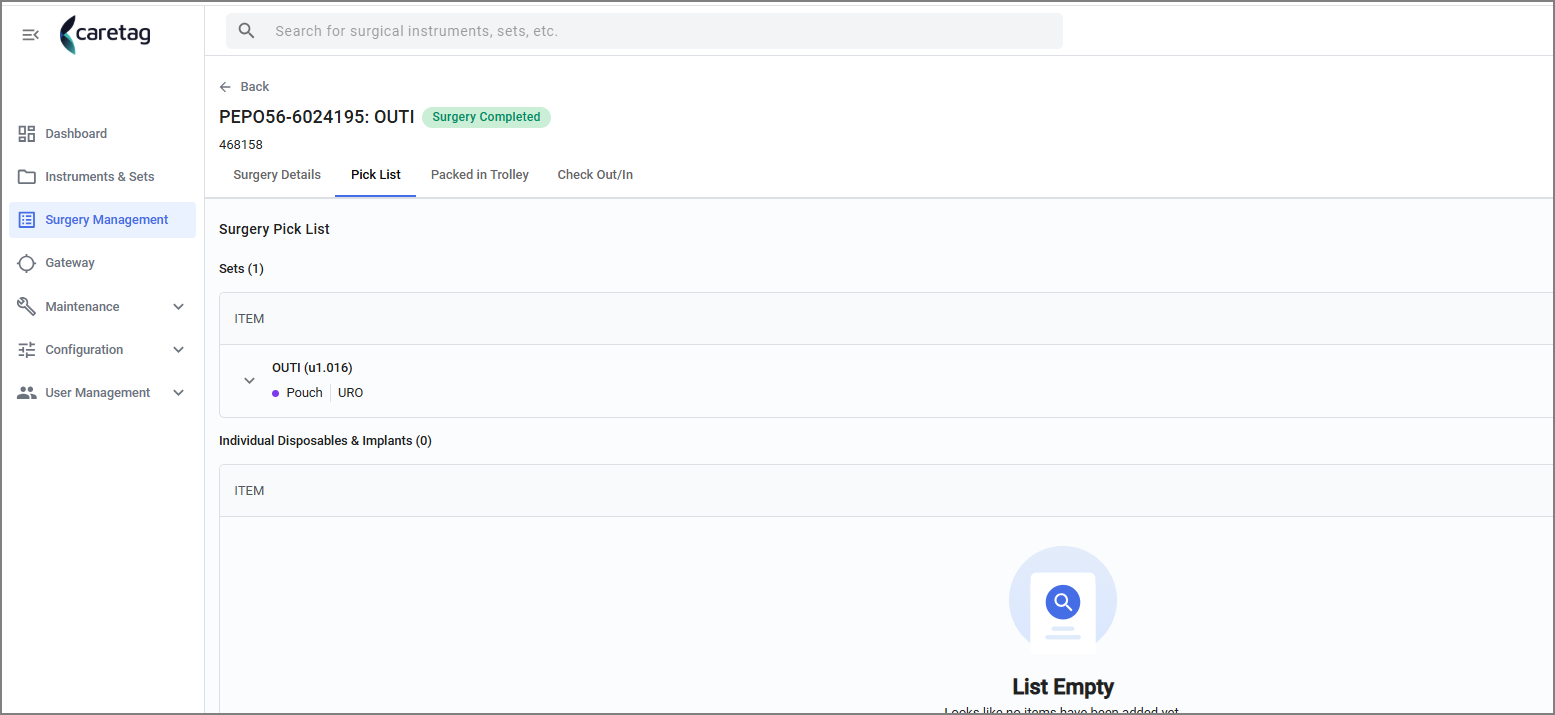Click the Configuration sliders icon
1555x715 pixels.
[x=27, y=350]
